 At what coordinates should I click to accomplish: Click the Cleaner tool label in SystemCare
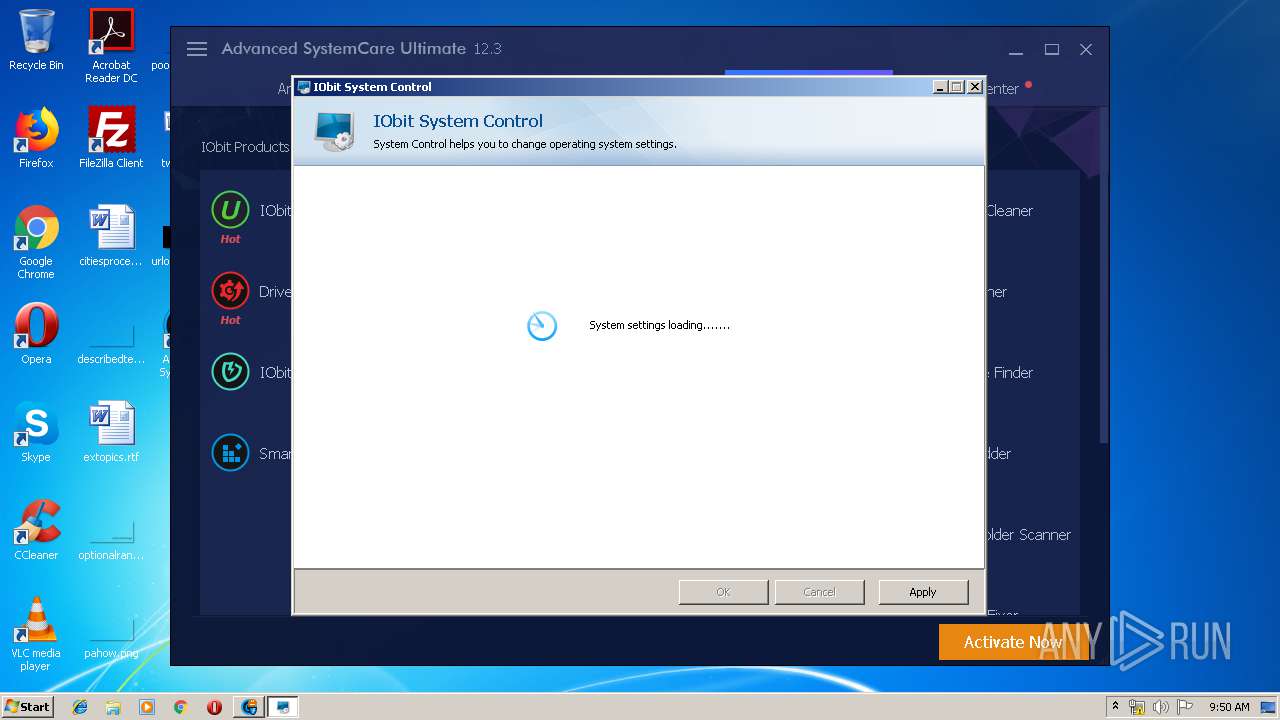click(1009, 210)
